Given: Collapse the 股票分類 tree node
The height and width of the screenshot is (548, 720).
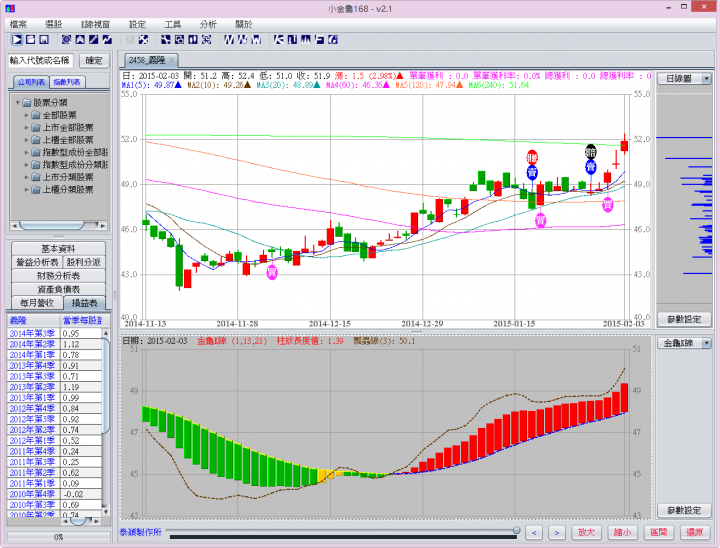Looking at the screenshot, I should click(x=17, y=102).
